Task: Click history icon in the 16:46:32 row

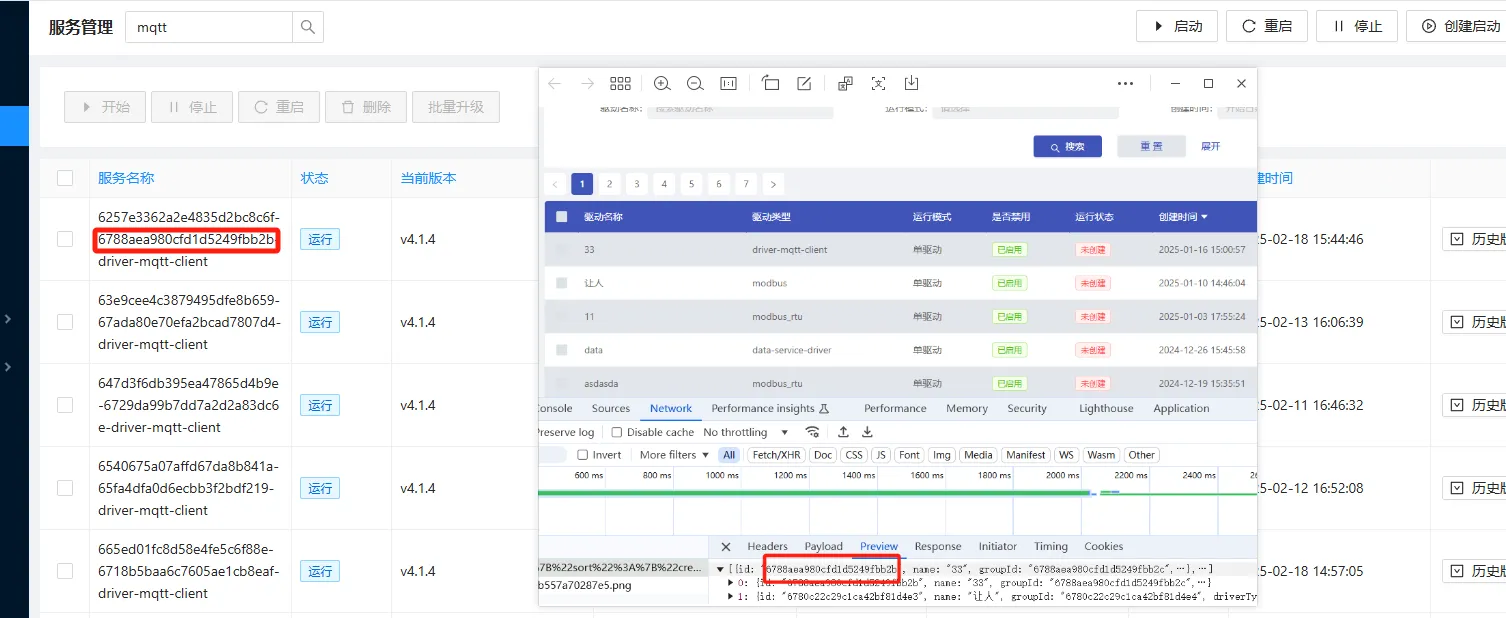Action: click(x=1456, y=405)
